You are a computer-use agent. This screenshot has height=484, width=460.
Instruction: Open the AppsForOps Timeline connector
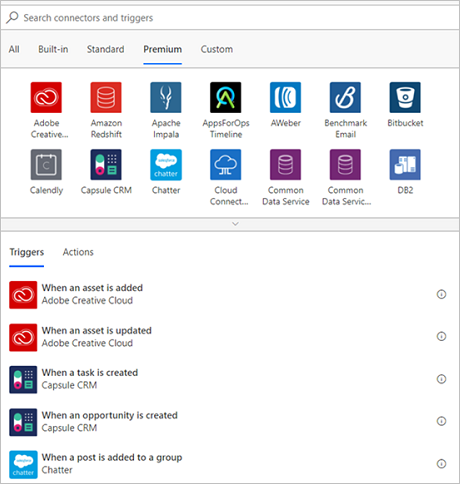226,97
